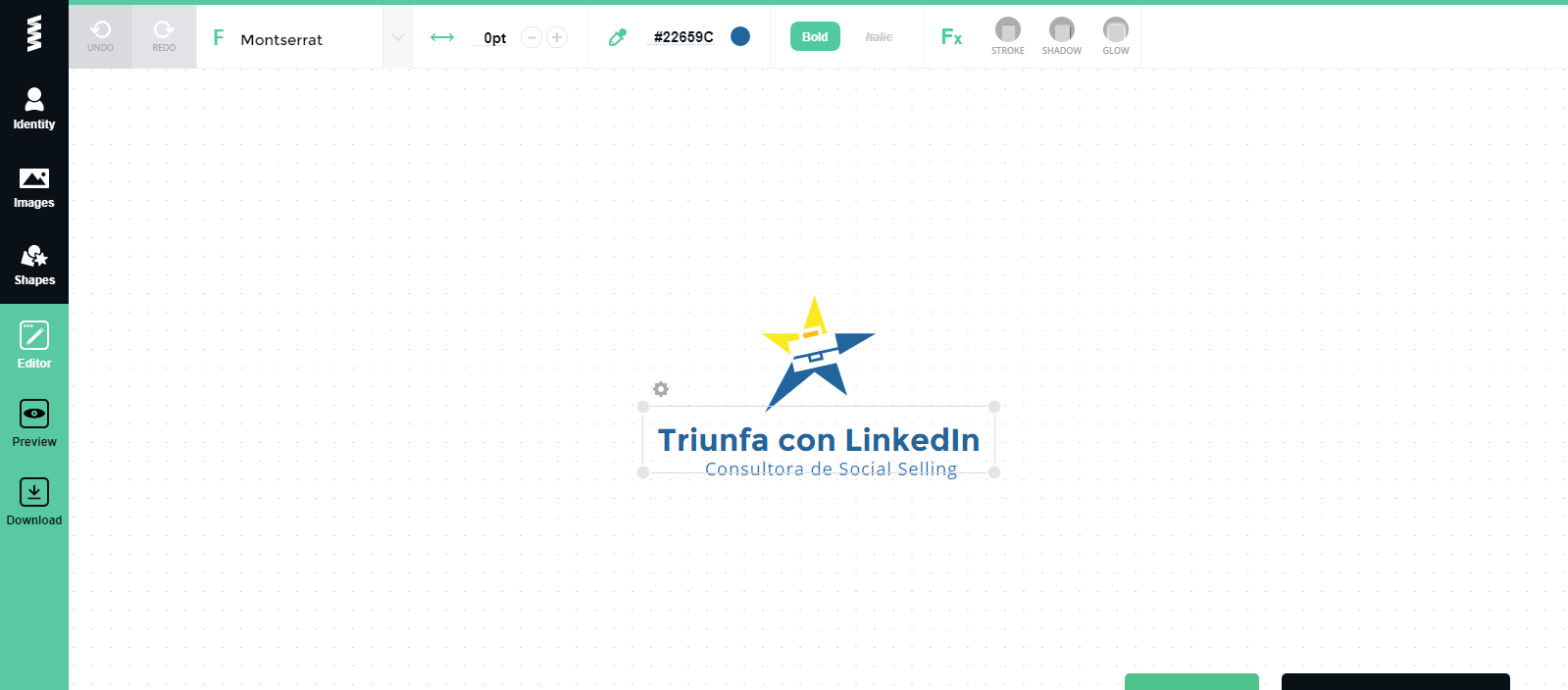Decrease letter spacing with minus button
Screen dimensions: 1568x690
[531, 37]
